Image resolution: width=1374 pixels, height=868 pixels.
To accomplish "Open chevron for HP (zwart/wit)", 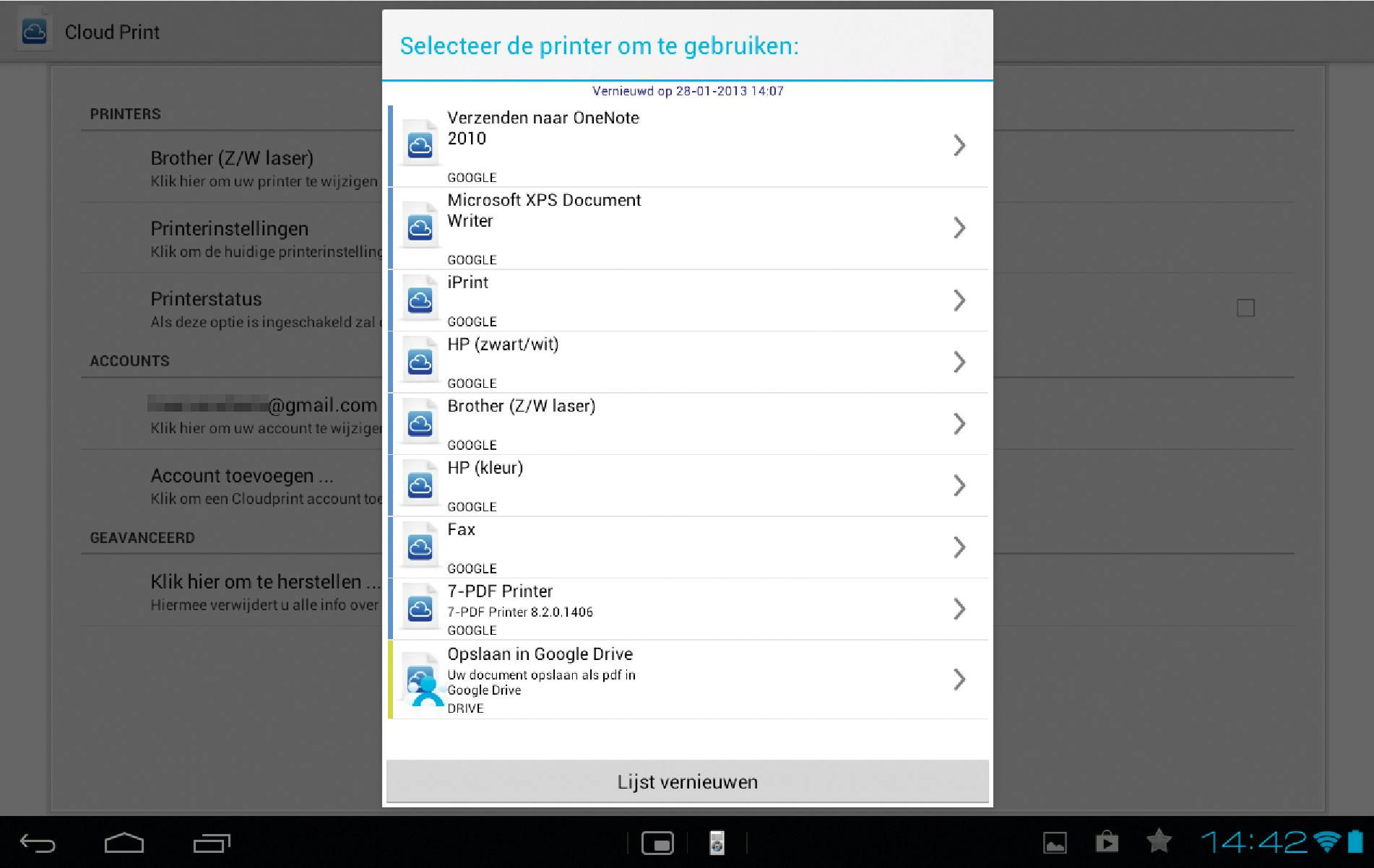I will coord(959,362).
